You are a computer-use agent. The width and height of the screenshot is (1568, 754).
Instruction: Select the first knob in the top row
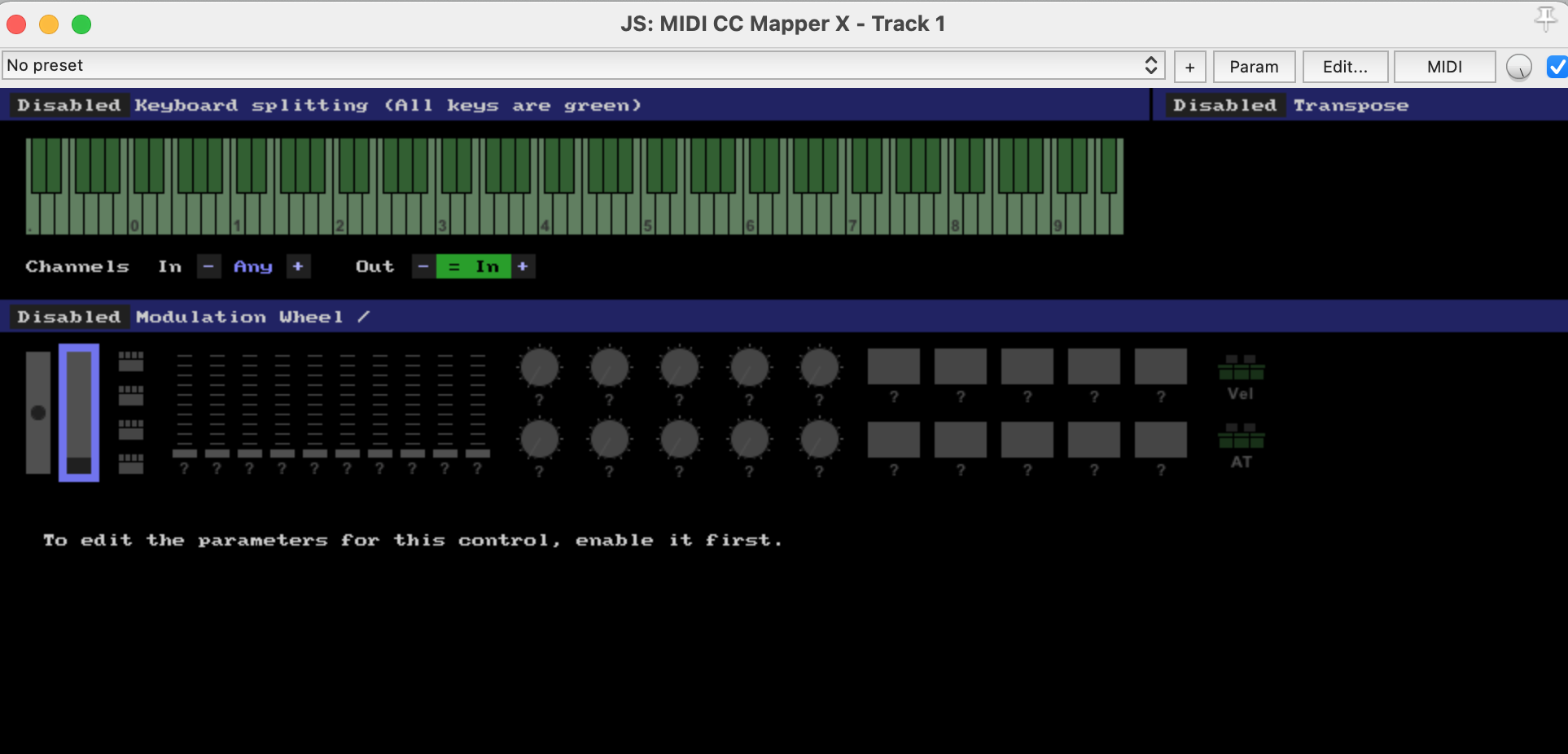coord(539,368)
